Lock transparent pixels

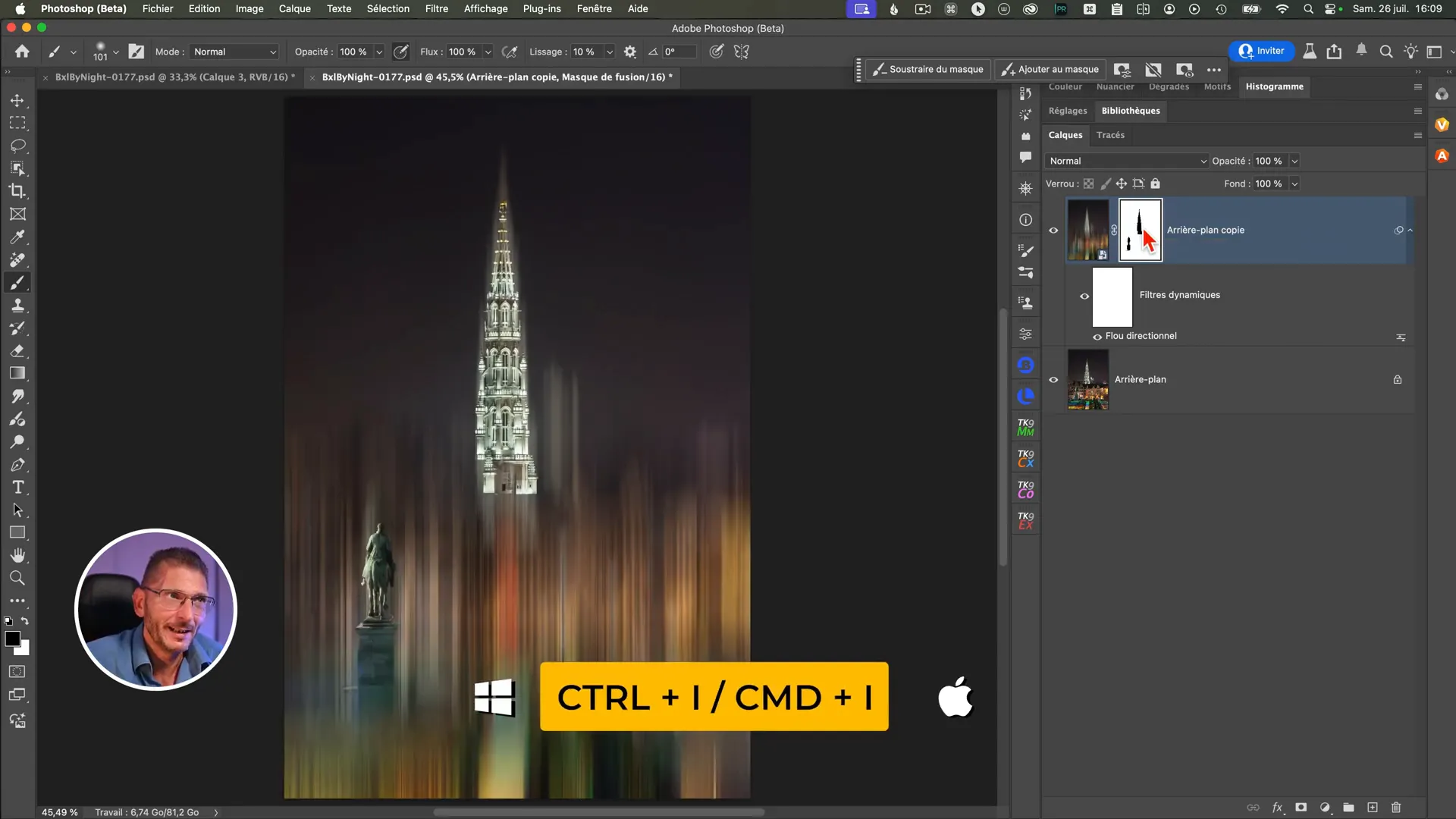pyautogui.click(x=1088, y=184)
